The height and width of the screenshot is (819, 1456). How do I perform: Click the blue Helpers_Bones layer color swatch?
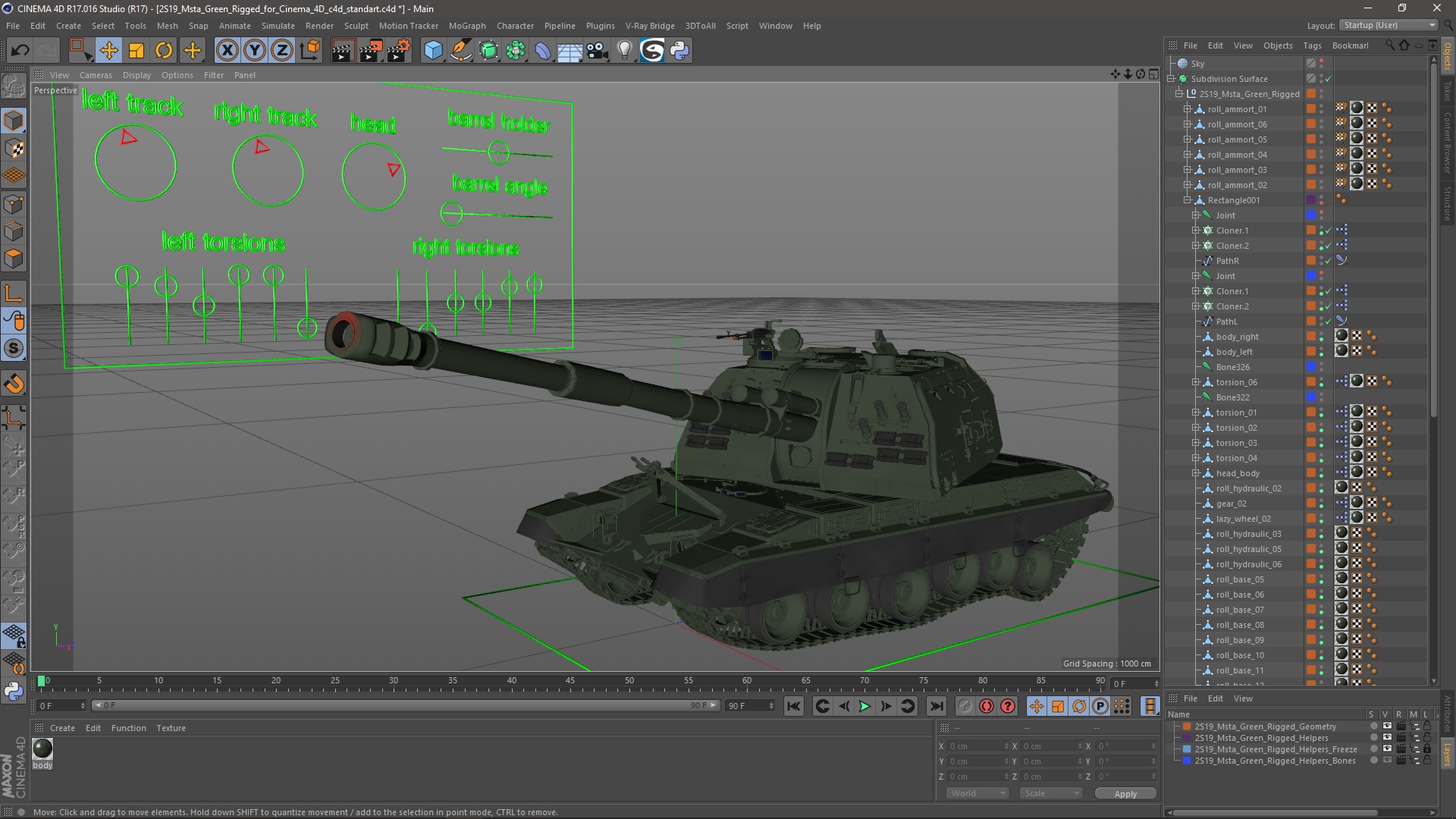(1187, 761)
